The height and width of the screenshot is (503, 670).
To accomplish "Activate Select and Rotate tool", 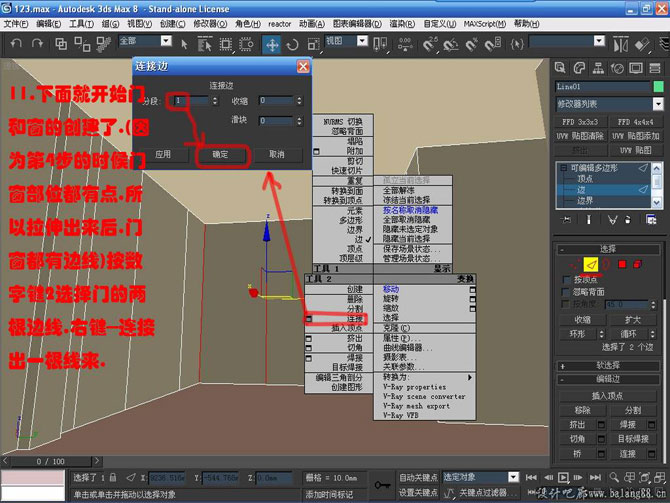I will point(293,44).
